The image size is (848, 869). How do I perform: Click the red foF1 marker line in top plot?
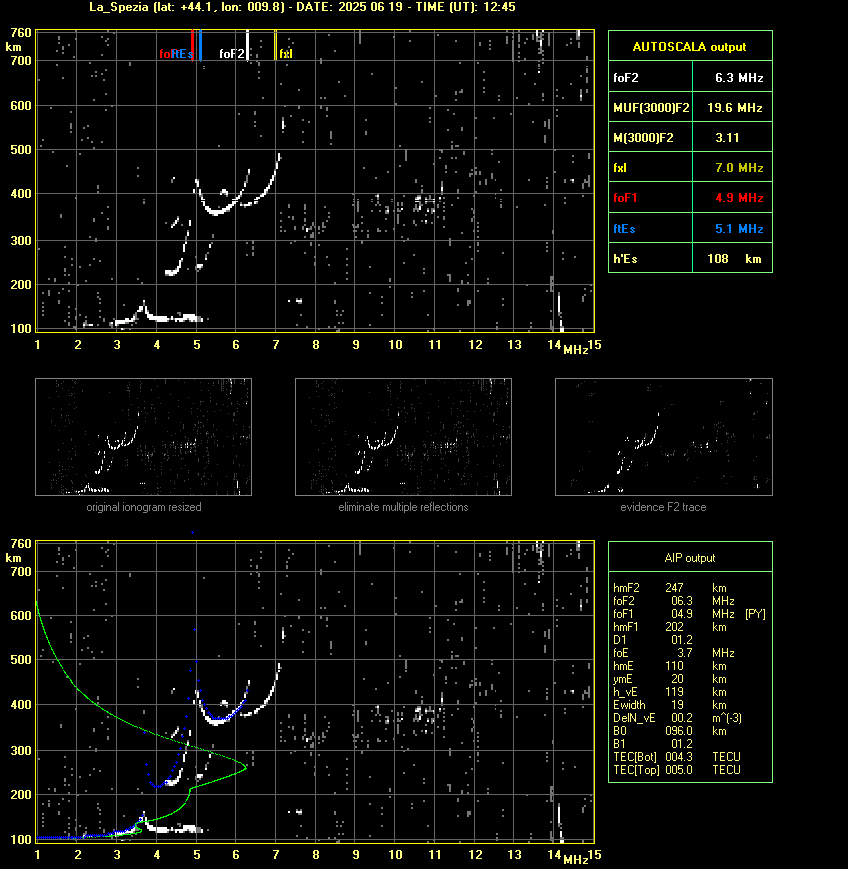pyautogui.click(x=192, y=44)
